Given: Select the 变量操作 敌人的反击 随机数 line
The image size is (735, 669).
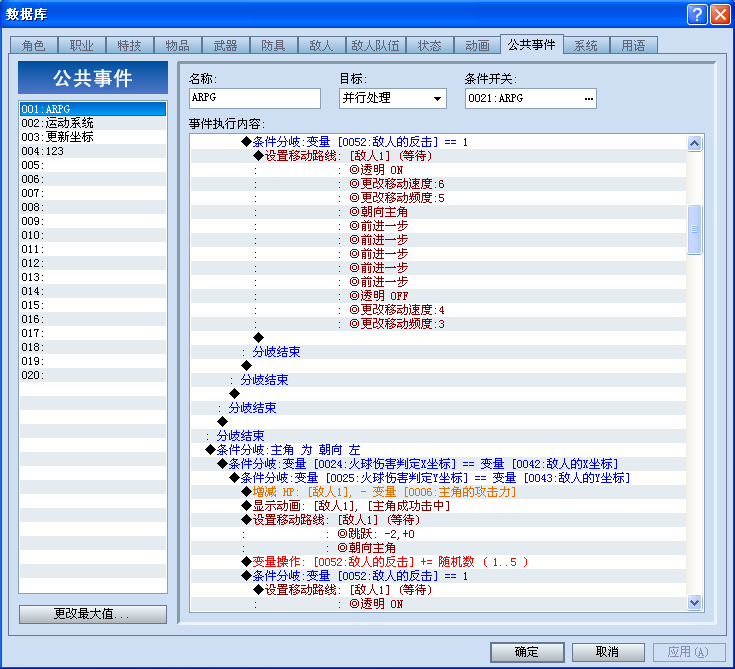Looking at the screenshot, I should pyautogui.click(x=438, y=562).
